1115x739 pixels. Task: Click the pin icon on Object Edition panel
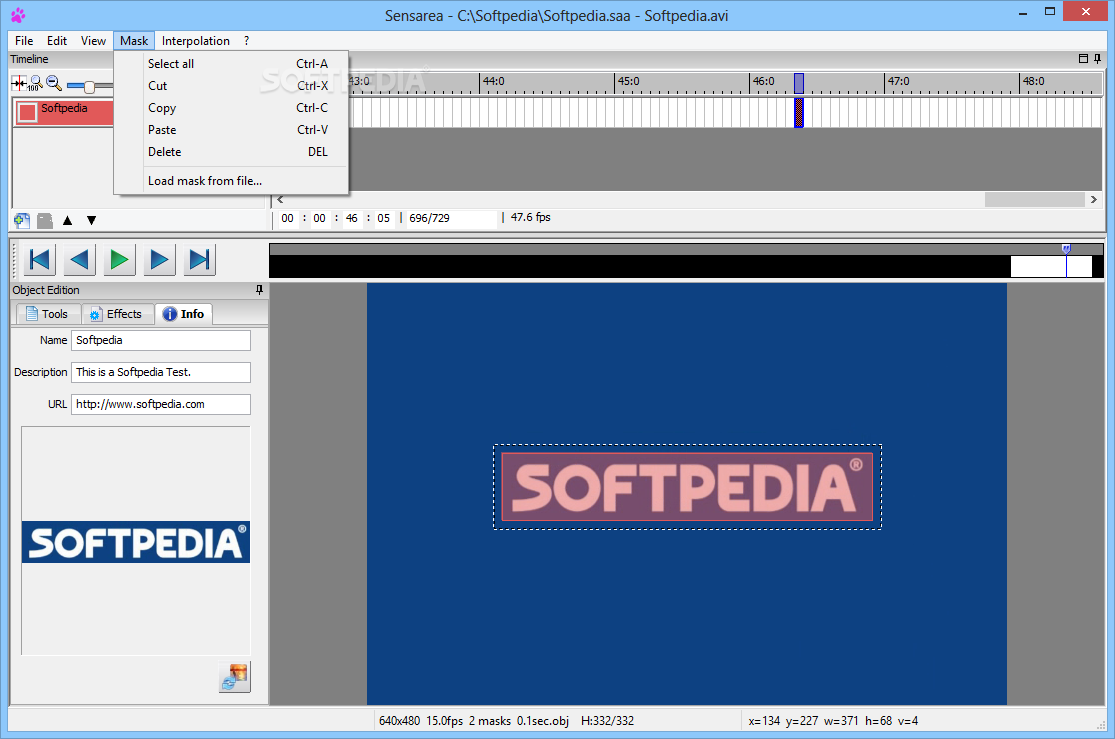[259, 289]
